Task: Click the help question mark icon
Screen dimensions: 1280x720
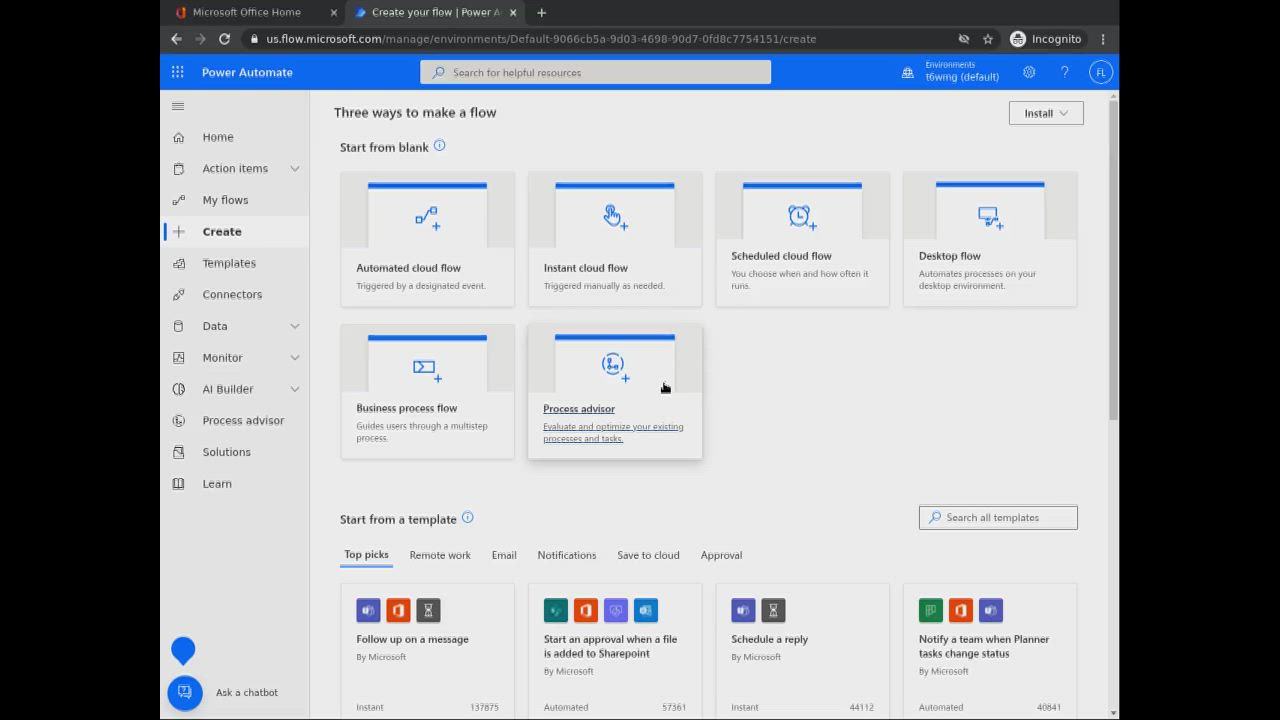Action: pyautogui.click(x=1065, y=72)
